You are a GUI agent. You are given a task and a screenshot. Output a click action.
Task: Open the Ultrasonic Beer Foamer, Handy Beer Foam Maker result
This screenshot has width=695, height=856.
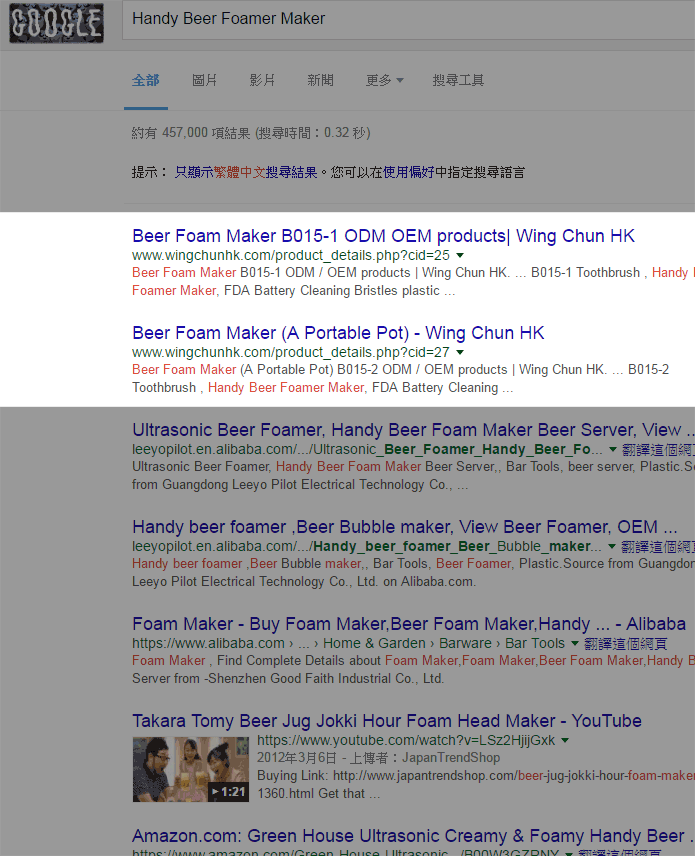tap(413, 430)
